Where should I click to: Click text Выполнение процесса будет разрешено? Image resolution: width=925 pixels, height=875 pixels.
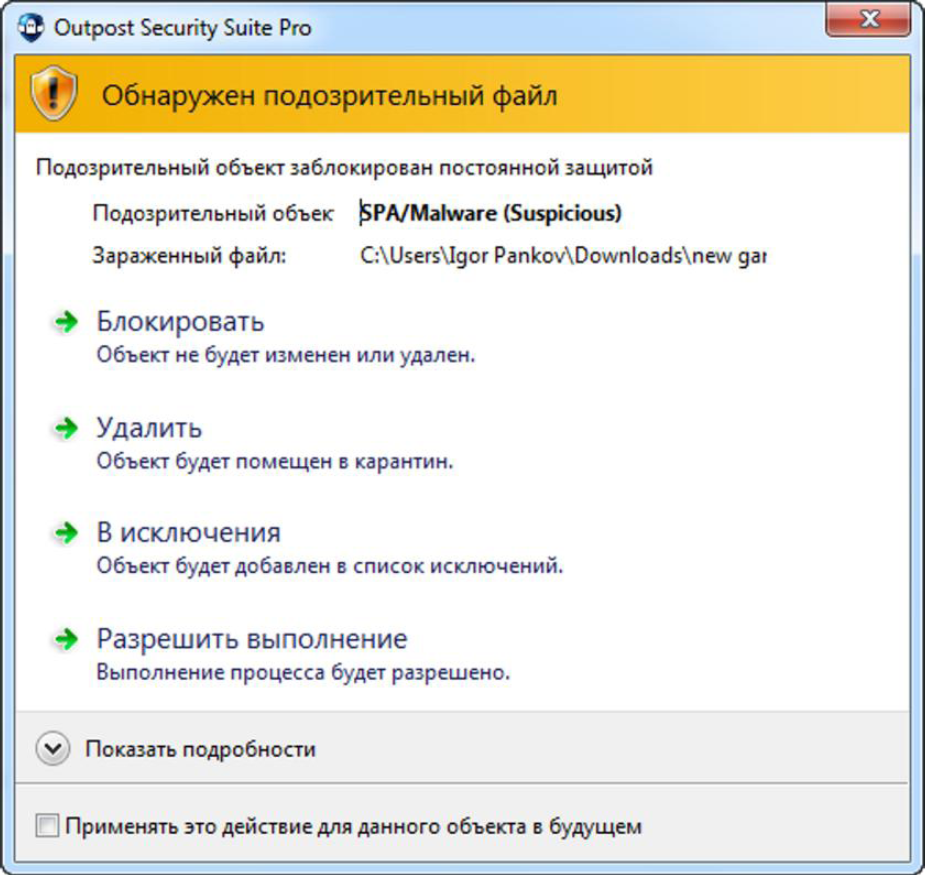pyautogui.click(x=303, y=672)
